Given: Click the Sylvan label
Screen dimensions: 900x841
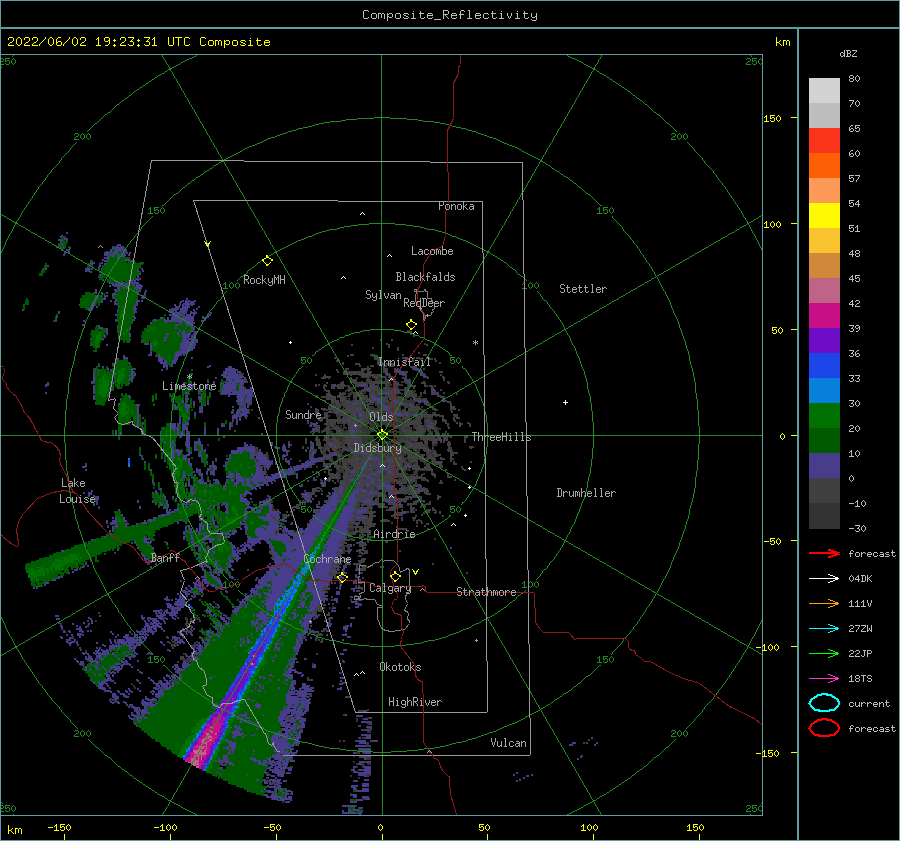Looking at the screenshot, I should point(383,295).
